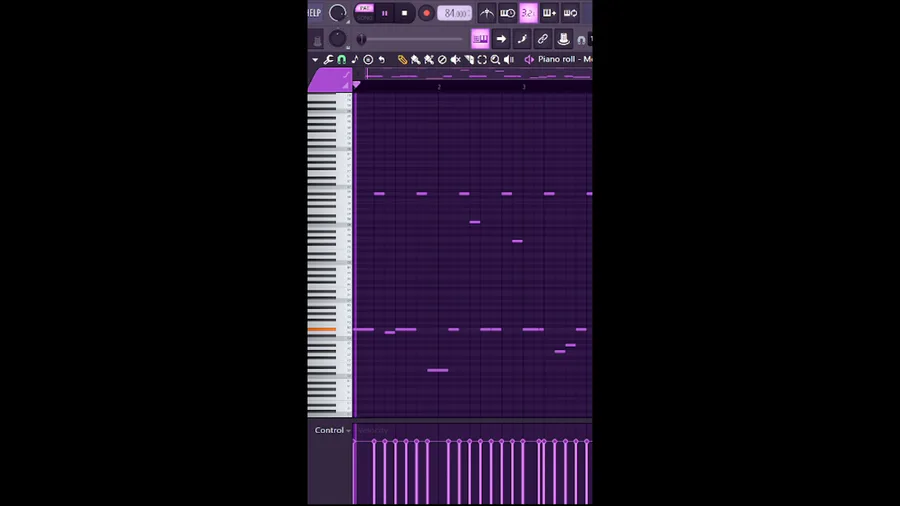The height and width of the screenshot is (506, 900).
Task: Pause playback with the pause button
Action: point(385,13)
